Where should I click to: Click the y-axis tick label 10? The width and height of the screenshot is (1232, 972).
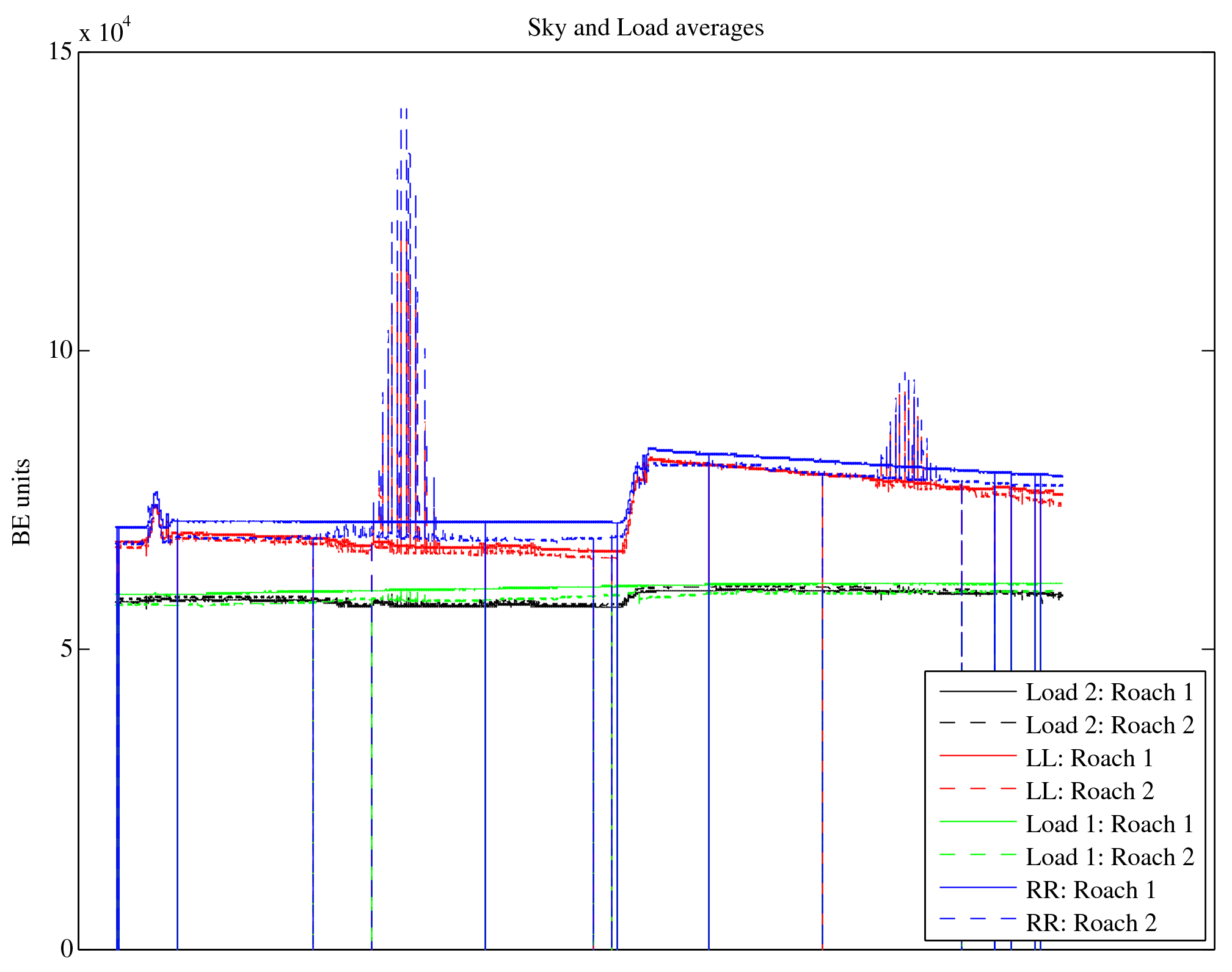click(60, 350)
